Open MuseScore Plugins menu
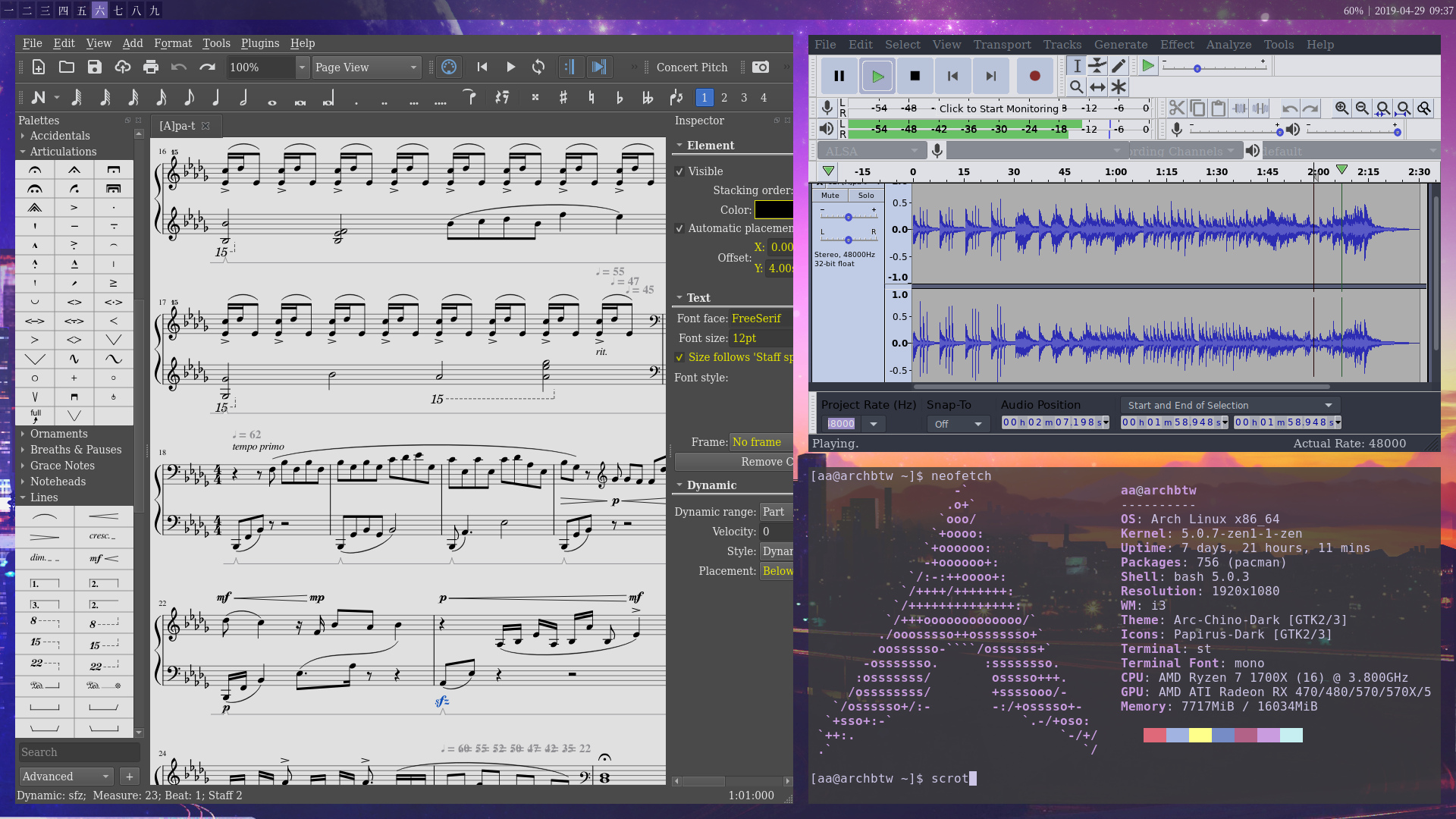The height and width of the screenshot is (819, 1456). click(259, 43)
